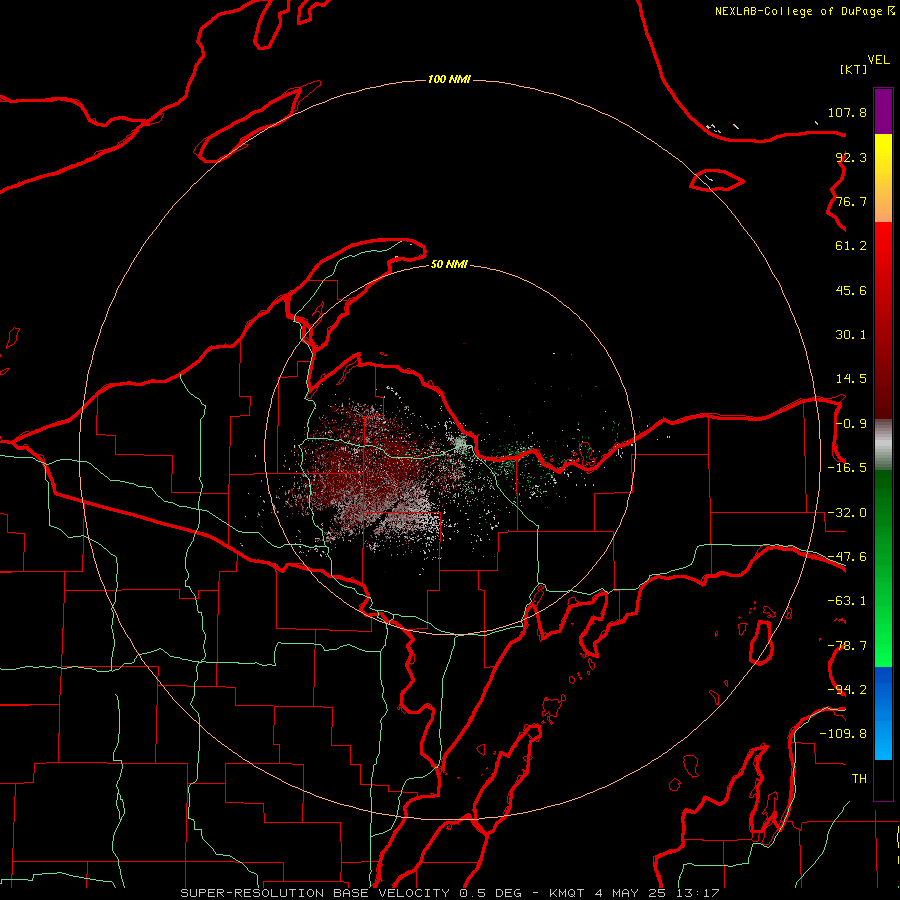
Task: Click the 45.6 velocity scale value
Action: tap(851, 290)
